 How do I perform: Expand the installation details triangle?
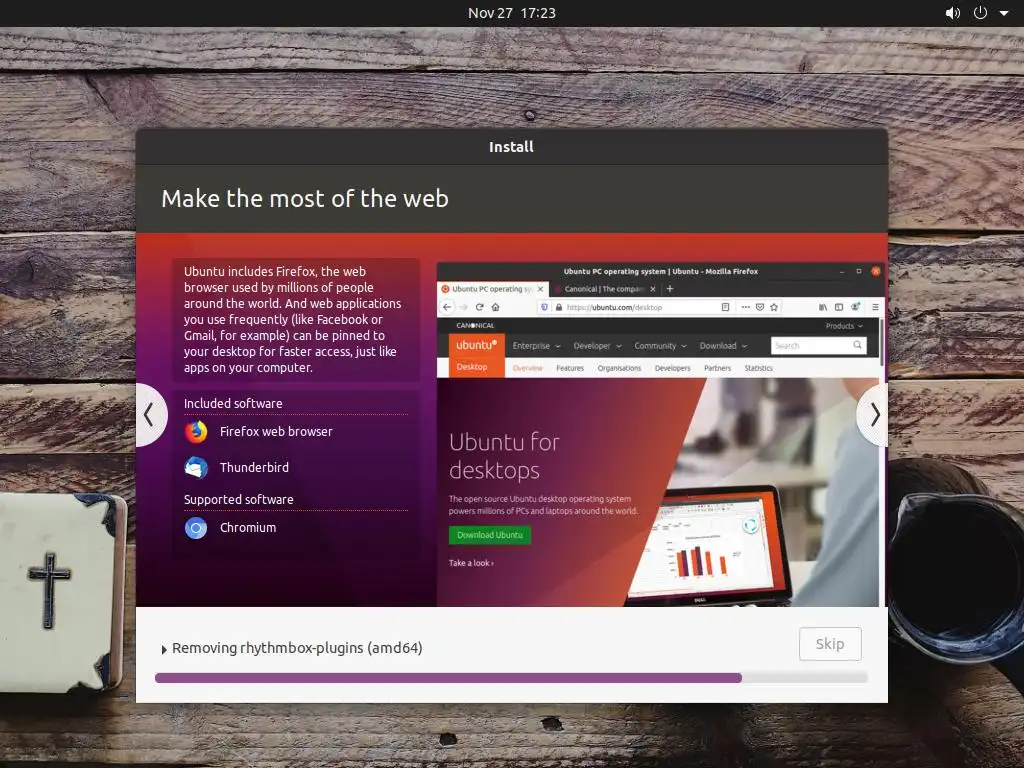pos(164,650)
